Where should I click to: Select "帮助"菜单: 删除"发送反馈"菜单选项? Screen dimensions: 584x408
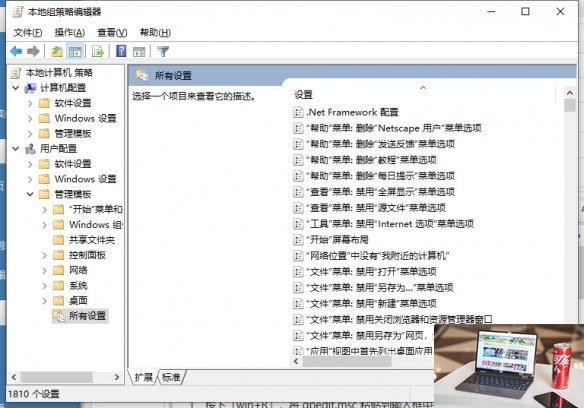(380, 144)
